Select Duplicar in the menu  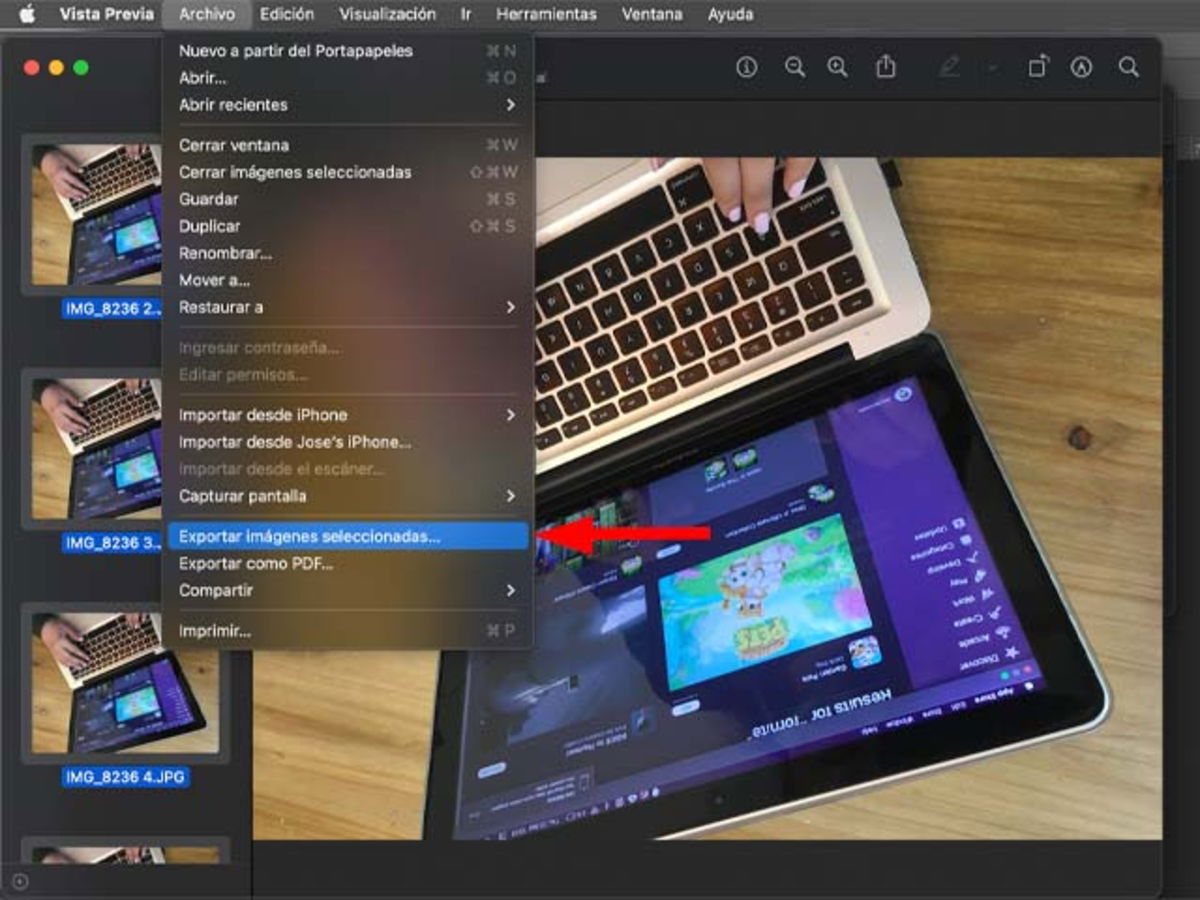coord(347,226)
